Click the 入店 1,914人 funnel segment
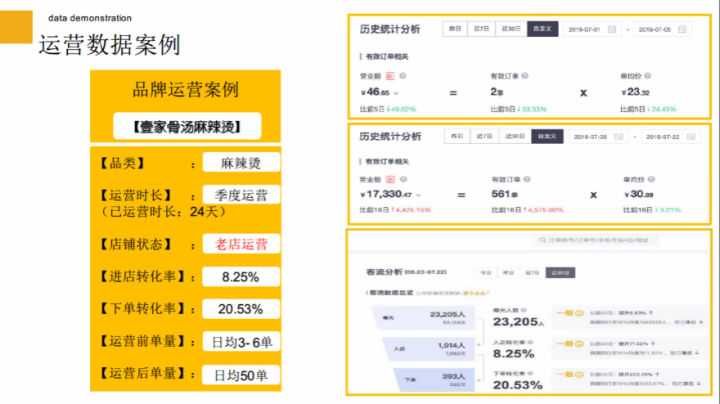 pyautogui.click(x=428, y=349)
